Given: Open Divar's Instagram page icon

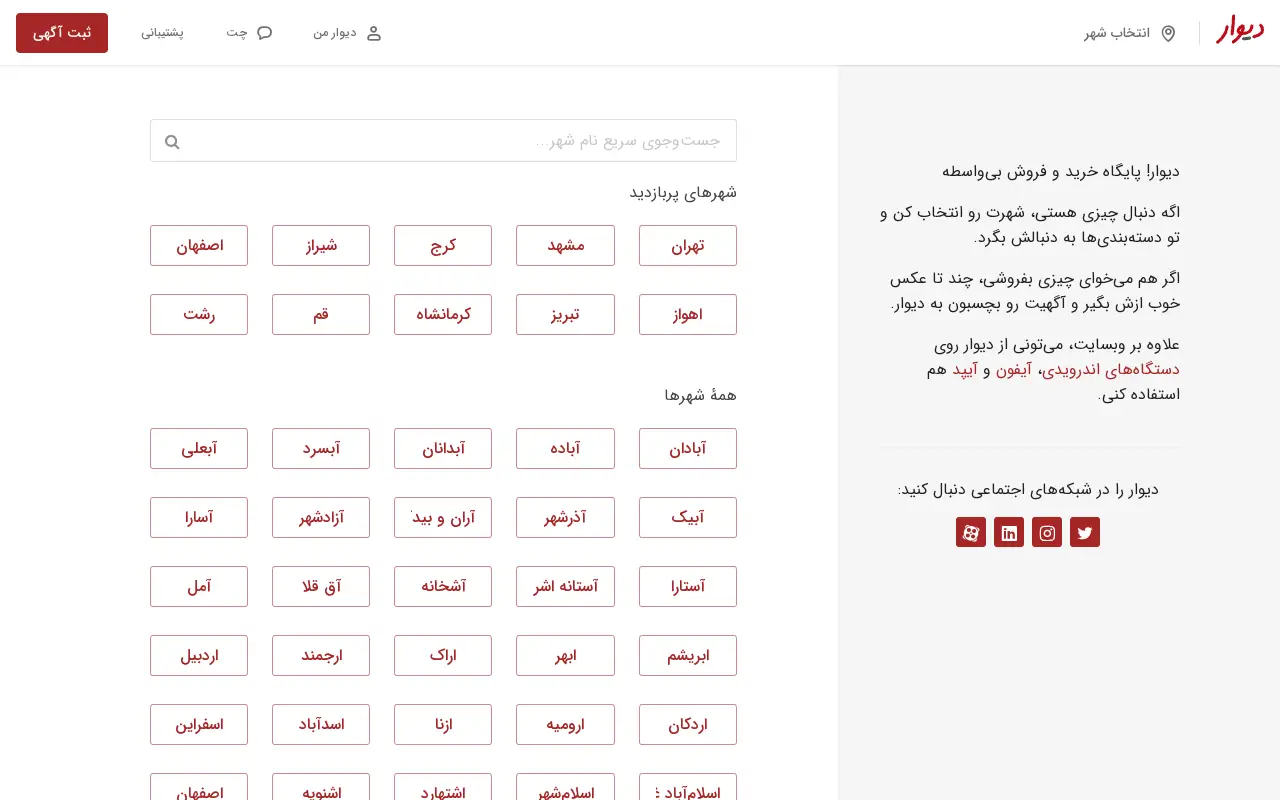Looking at the screenshot, I should (x=1047, y=532).
